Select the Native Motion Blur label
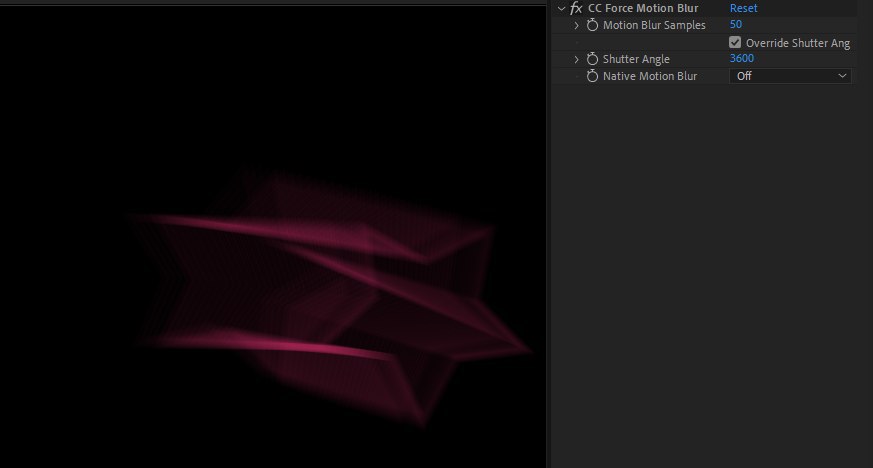 click(x=650, y=76)
